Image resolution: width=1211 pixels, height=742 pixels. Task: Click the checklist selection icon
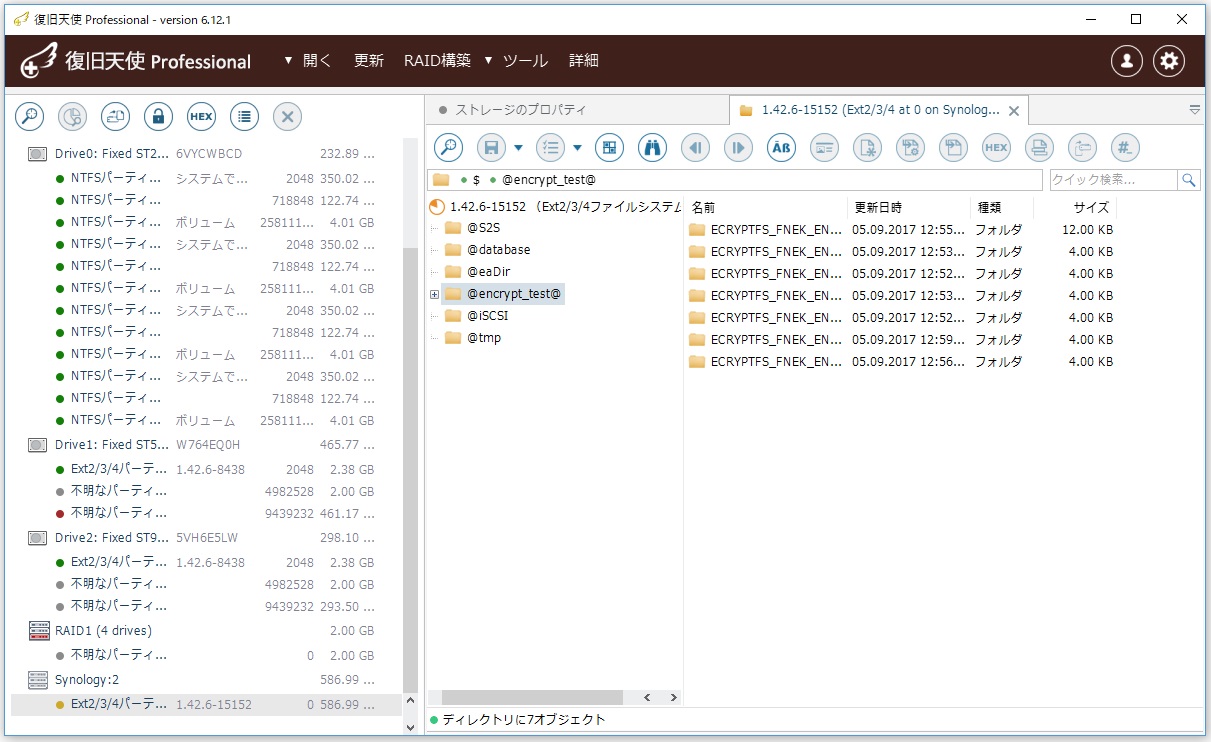pos(550,148)
